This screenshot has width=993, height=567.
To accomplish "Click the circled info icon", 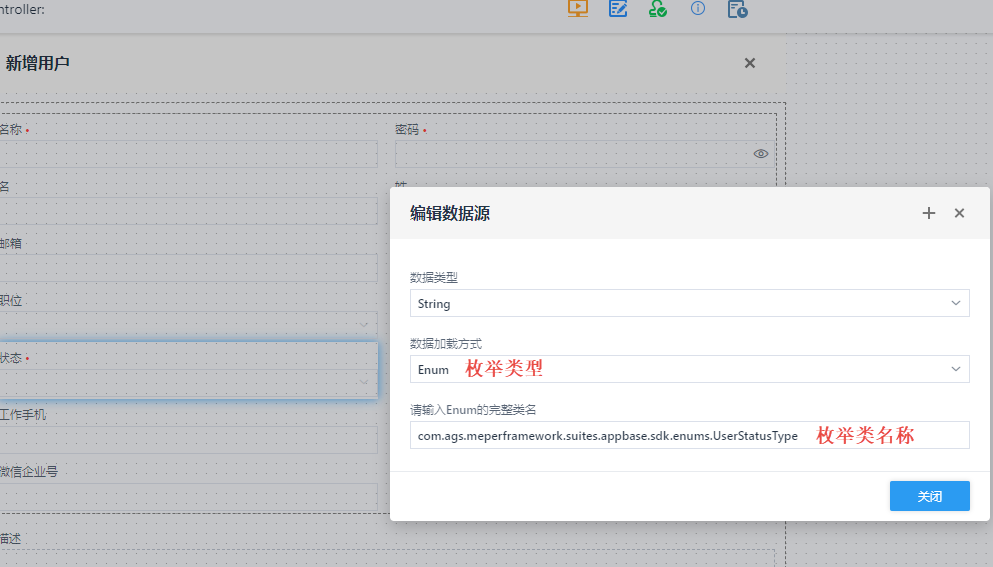I will tap(697, 8).
